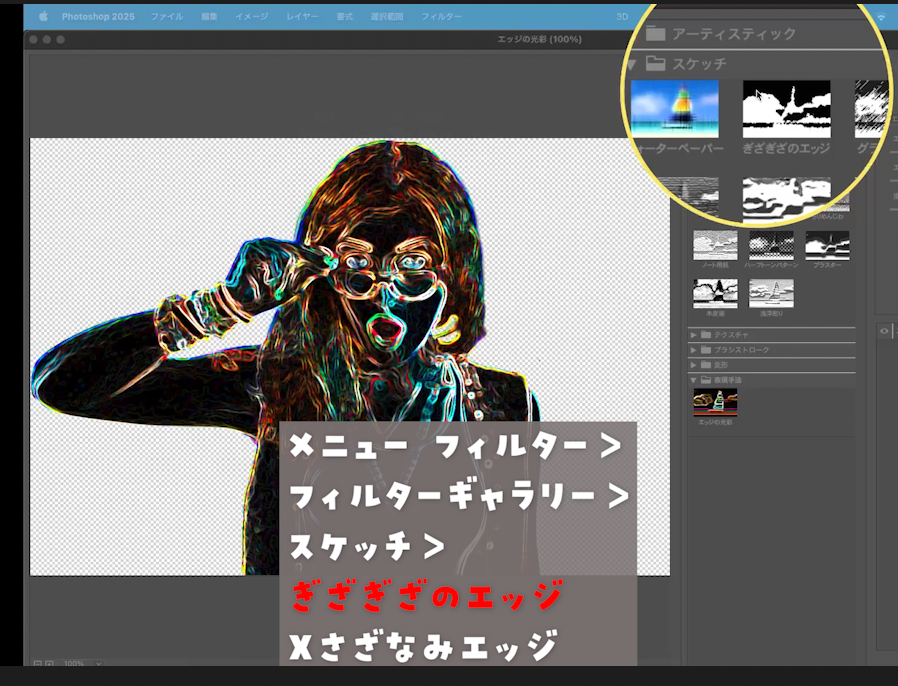Select the ハーフトーンパターン filter thumbnail

[771, 245]
